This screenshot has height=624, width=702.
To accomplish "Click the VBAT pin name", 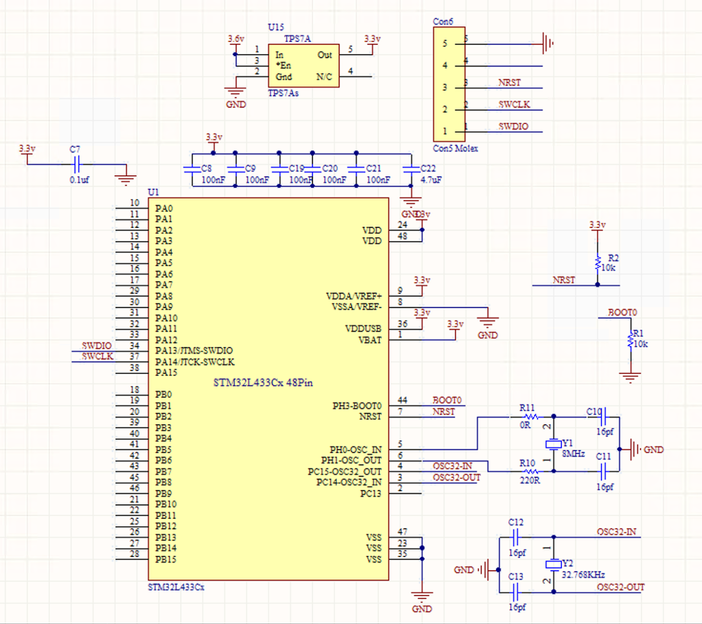I will 370,340.
